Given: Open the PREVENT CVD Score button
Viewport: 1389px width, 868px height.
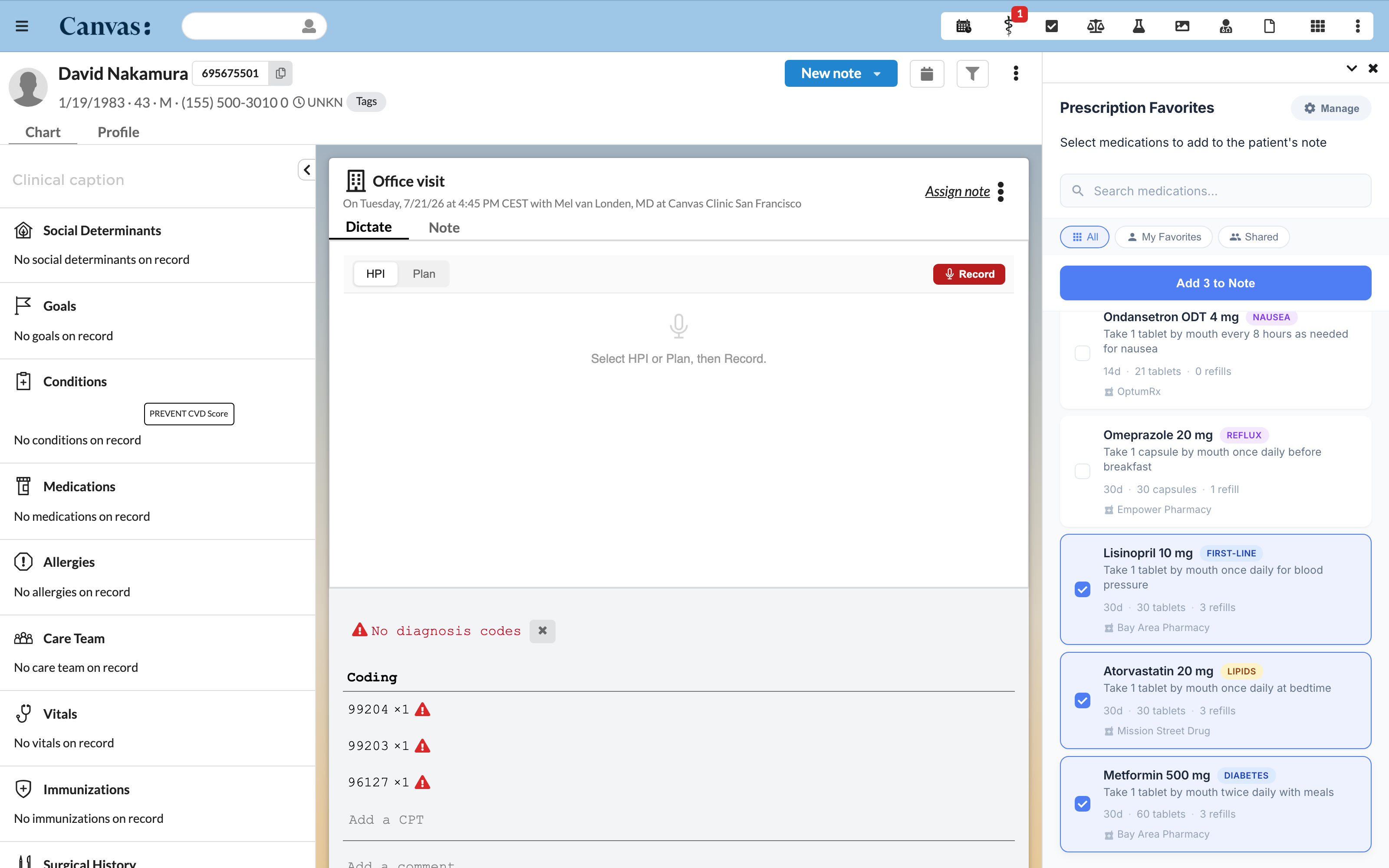Looking at the screenshot, I should [189, 414].
